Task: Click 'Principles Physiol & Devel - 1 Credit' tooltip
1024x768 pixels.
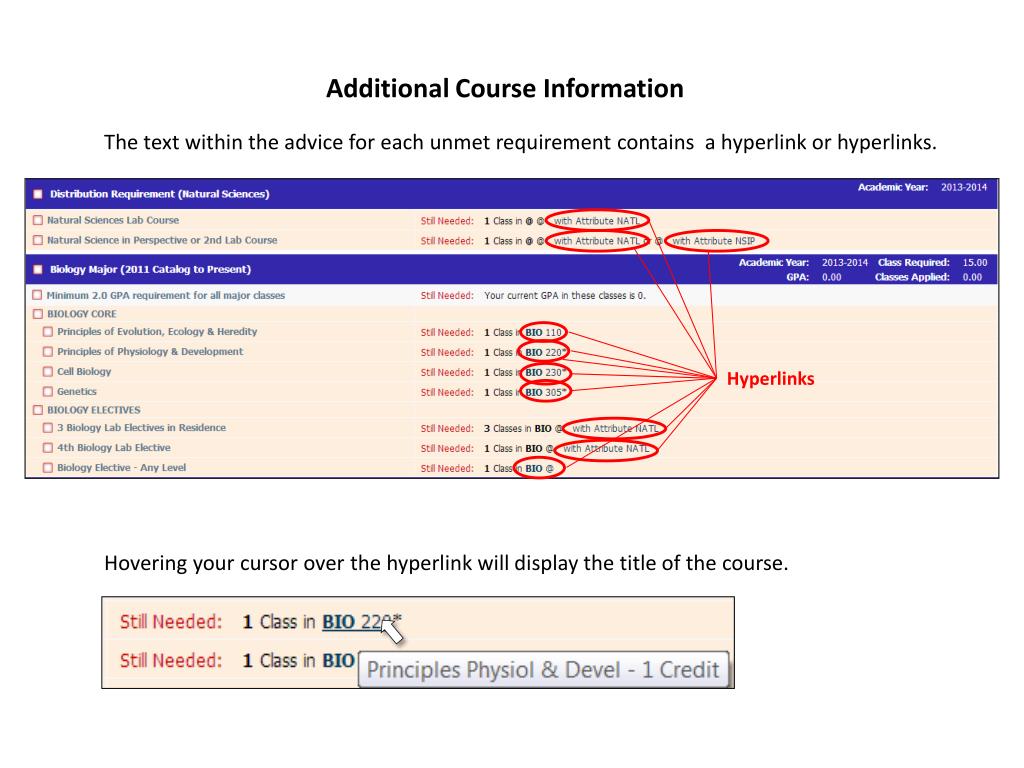Action: click(x=543, y=669)
